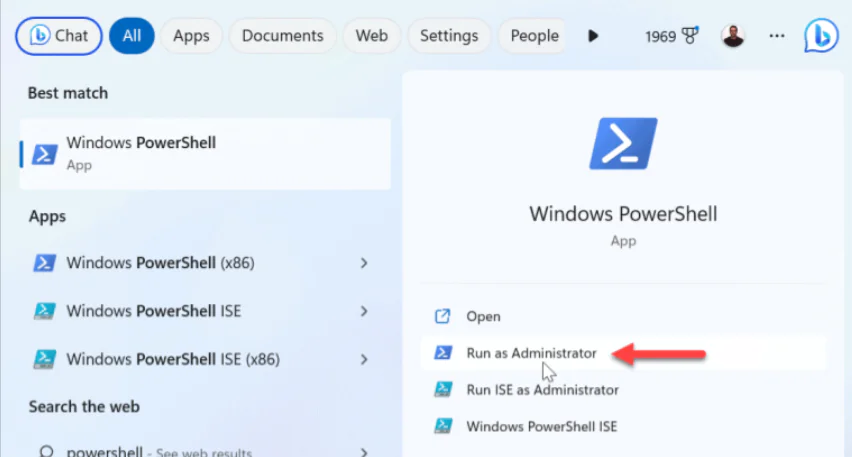
Task: Click the icon beside Windows PowerShell ISE action
Action: pyautogui.click(x=443, y=426)
